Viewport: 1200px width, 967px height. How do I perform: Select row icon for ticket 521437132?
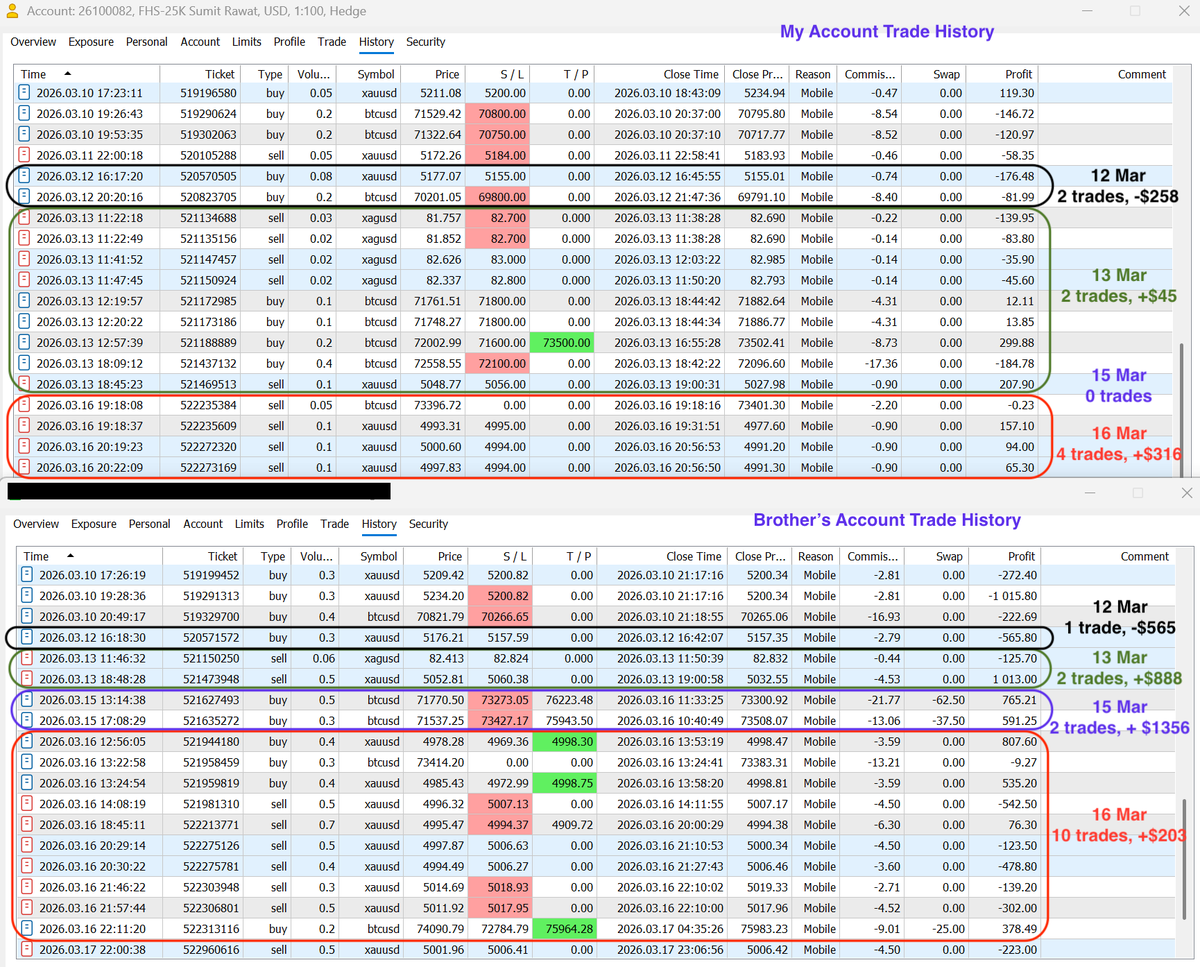(25, 363)
